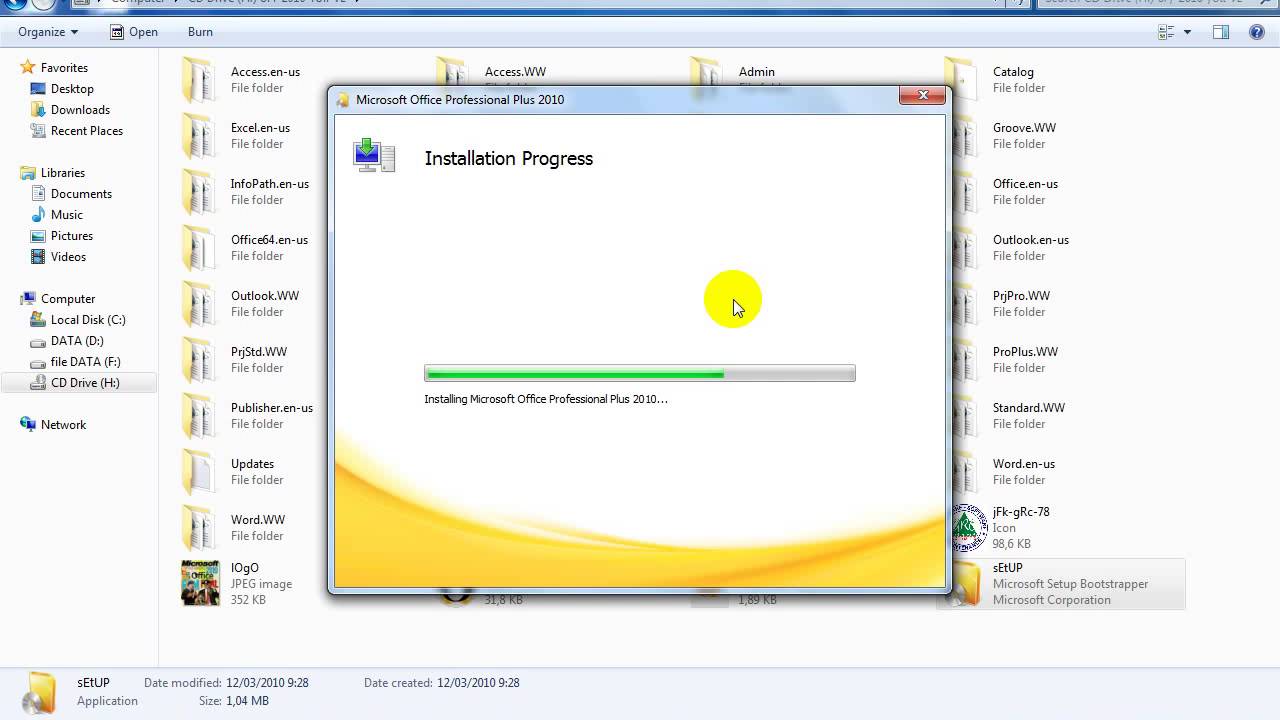The image size is (1280, 720).
Task: Open the Word.WW folder icon
Action: coord(199,528)
